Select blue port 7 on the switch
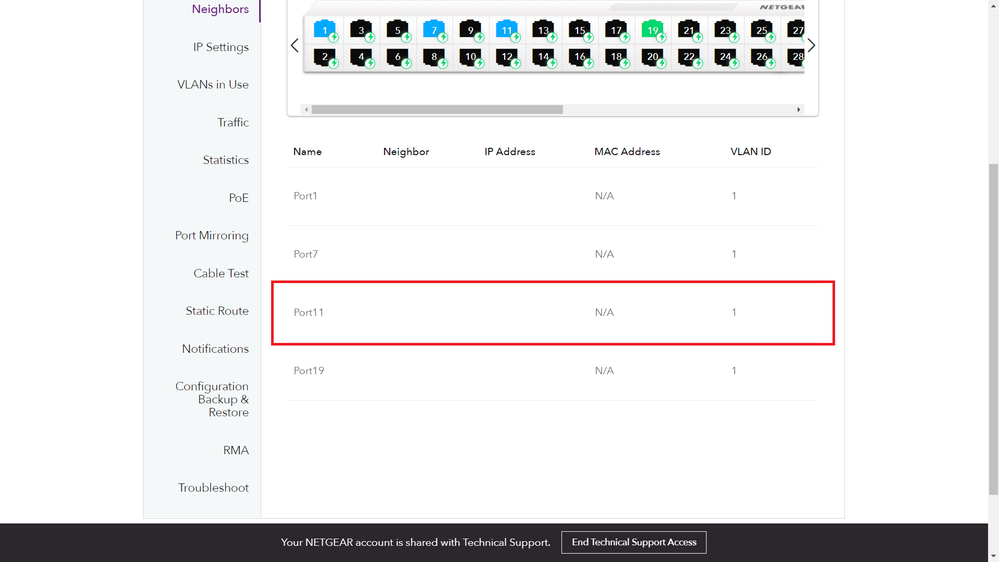Image resolution: width=999 pixels, height=562 pixels. pyautogui.click(x=434, y=30)
